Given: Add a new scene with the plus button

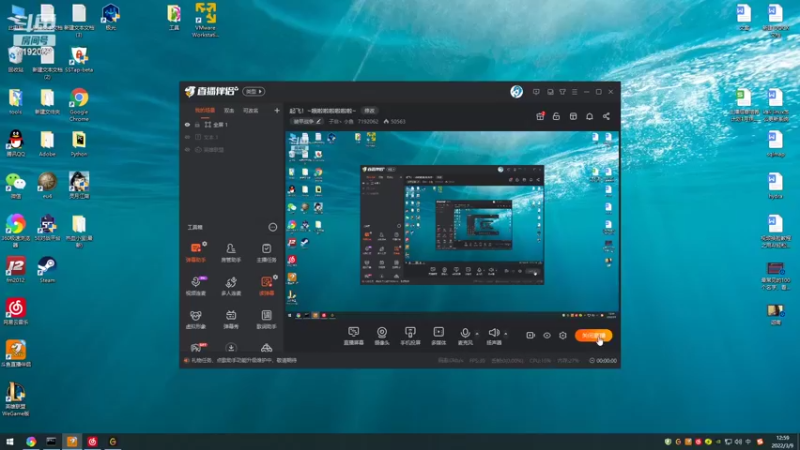Looking at the screenshot, I should [277, 110].
